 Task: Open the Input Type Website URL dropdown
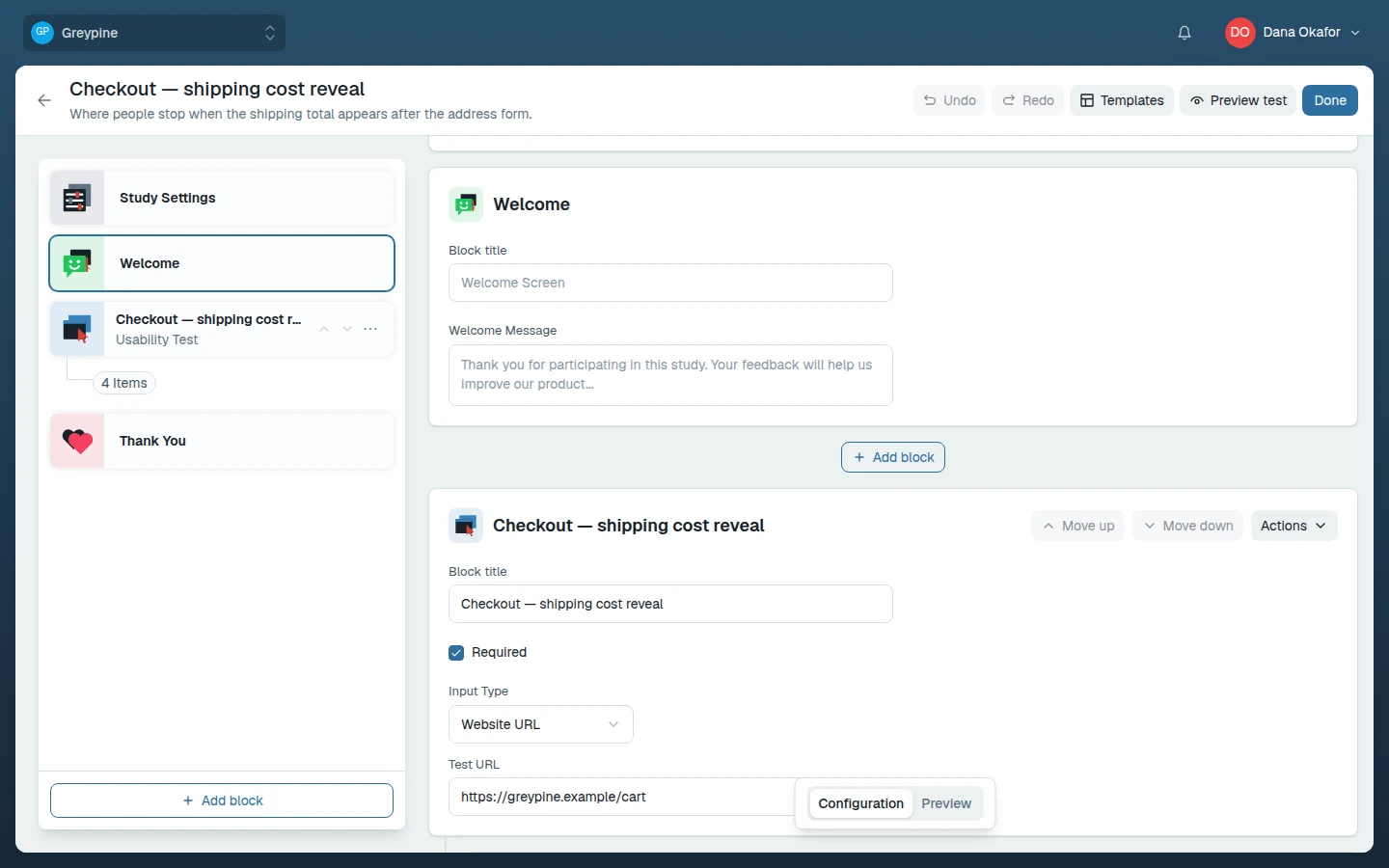tap(541, 724)
